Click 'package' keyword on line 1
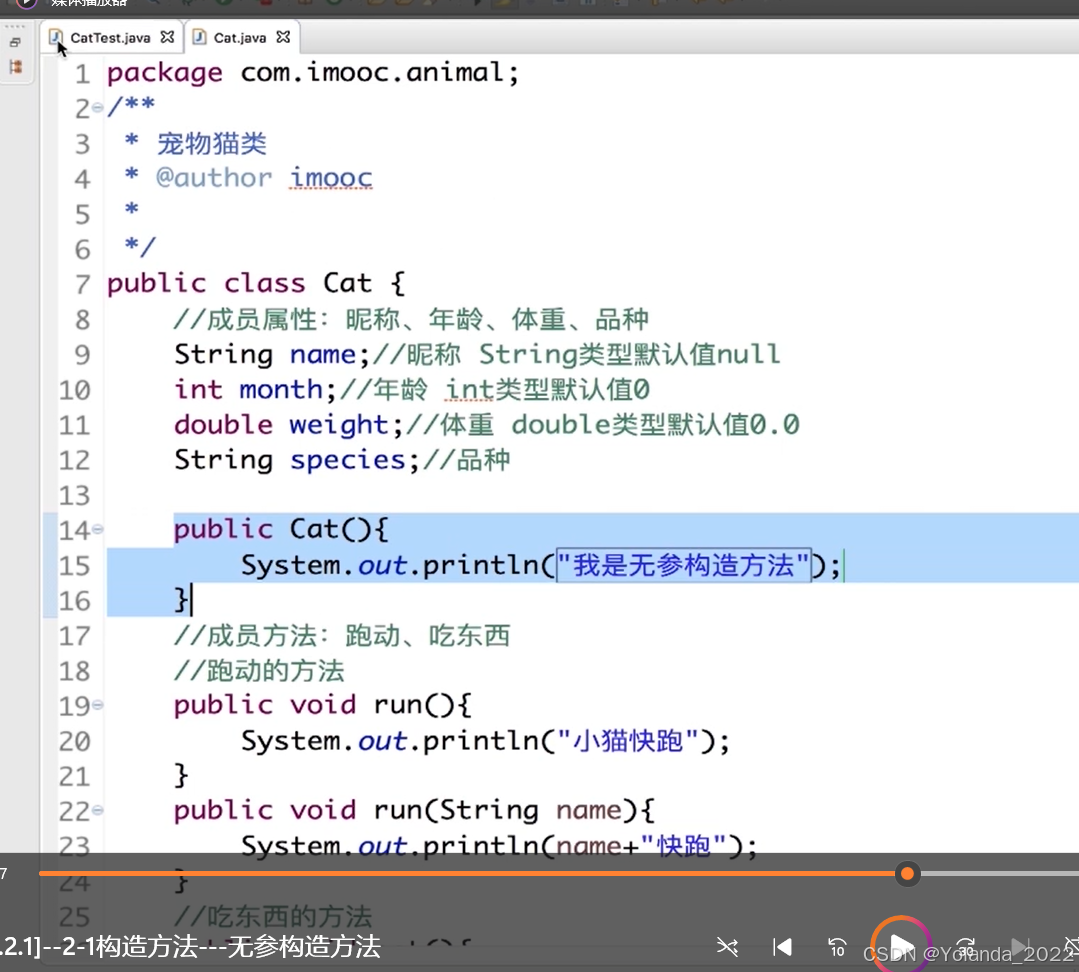The image size is (1079, 972). click(x=164, y=73)
